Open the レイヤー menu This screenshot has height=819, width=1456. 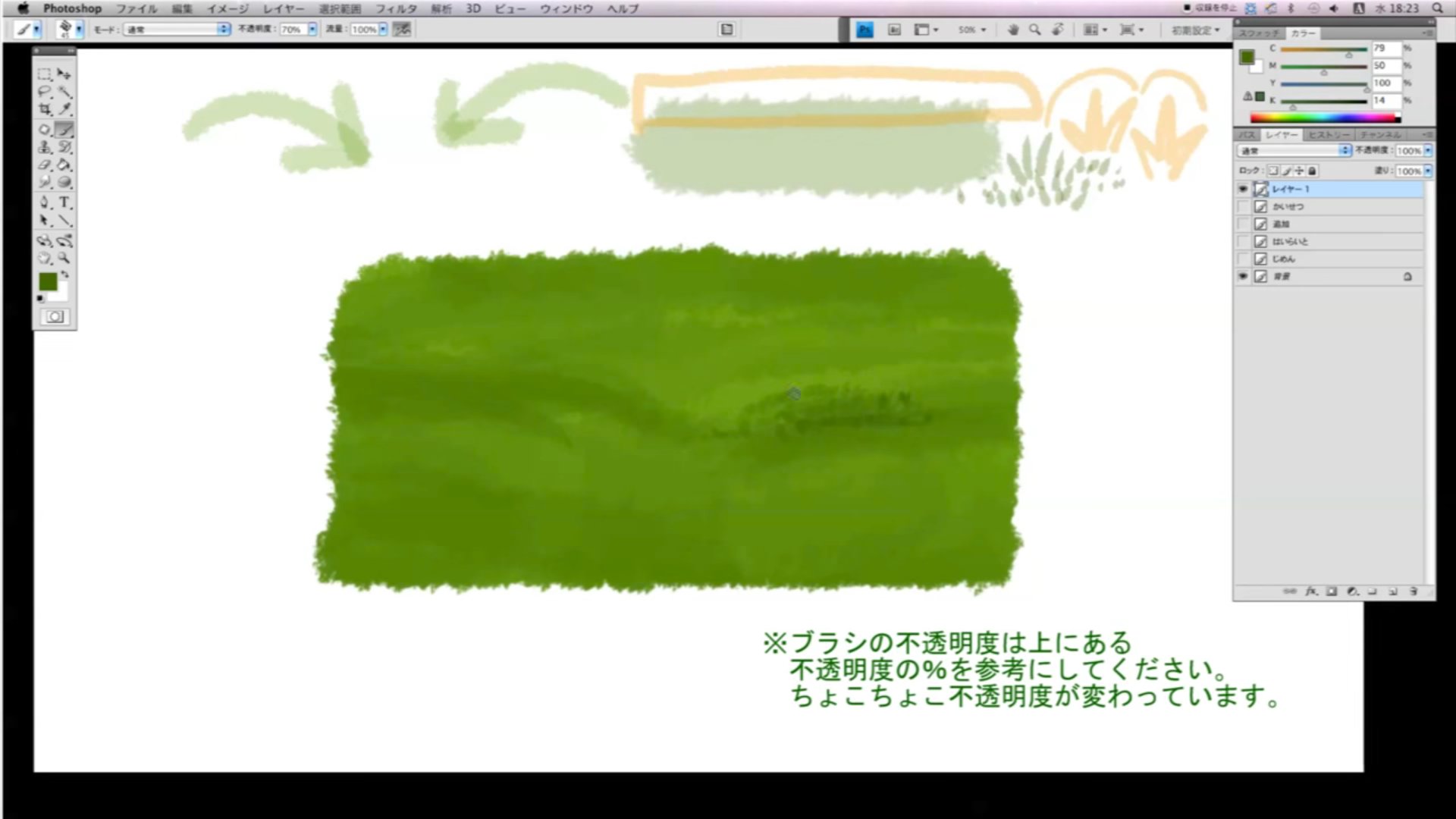pos(284,8)
